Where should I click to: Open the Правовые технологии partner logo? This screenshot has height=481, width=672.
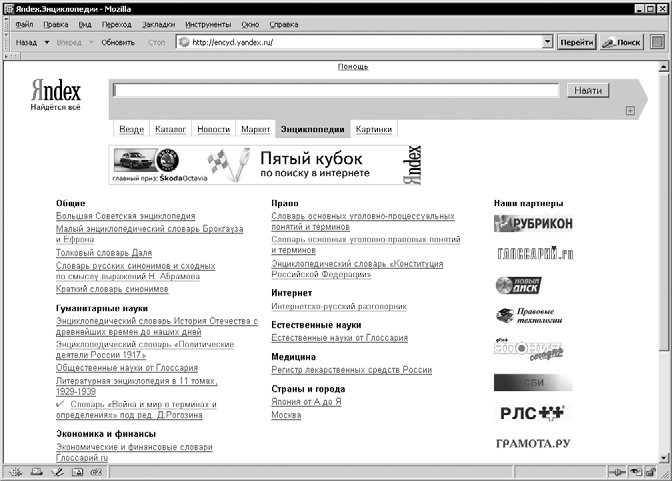(x=529, y=316)
